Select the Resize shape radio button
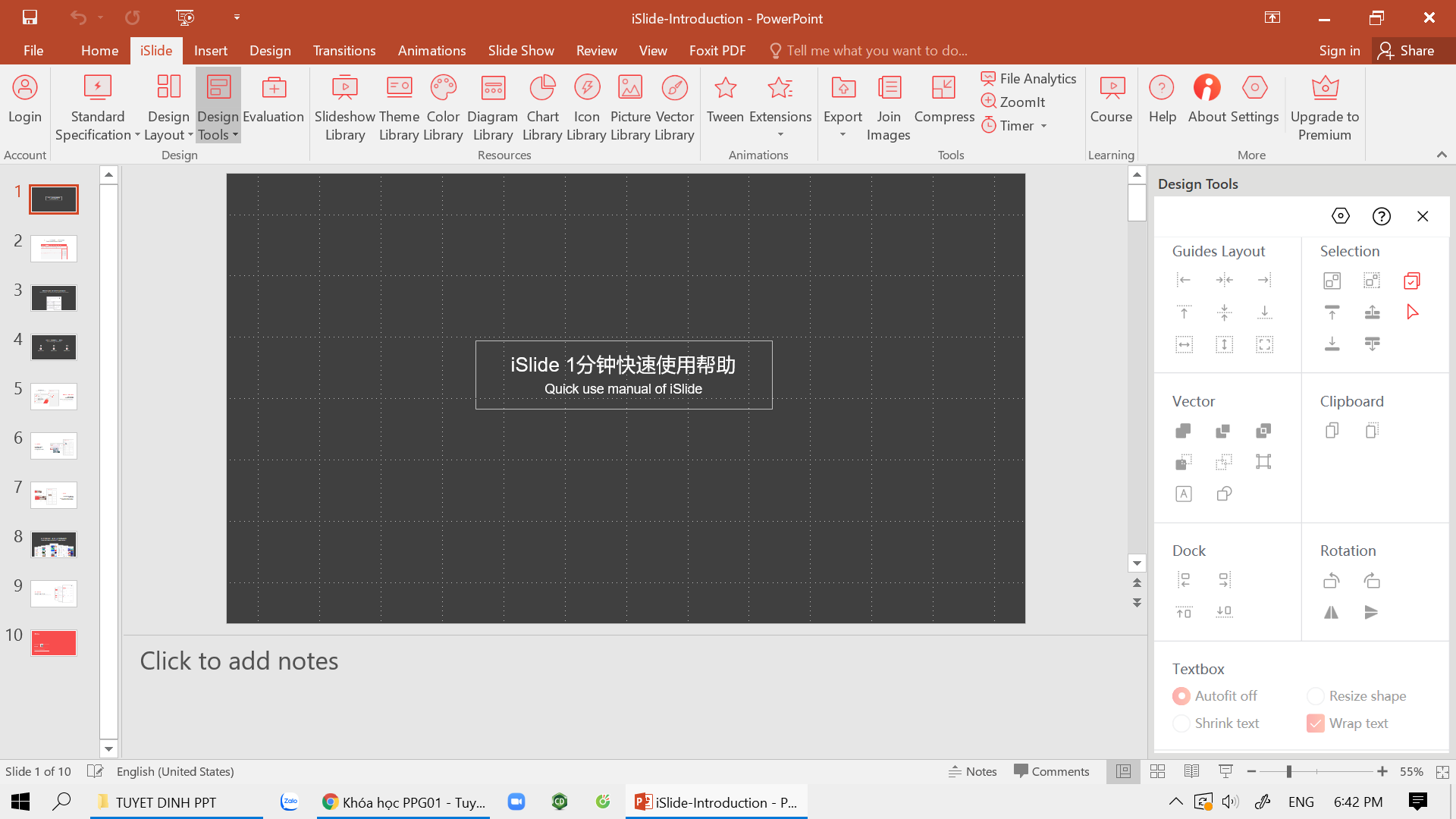The width and height of the screenshot is (1456, 819). (1316, 696)
